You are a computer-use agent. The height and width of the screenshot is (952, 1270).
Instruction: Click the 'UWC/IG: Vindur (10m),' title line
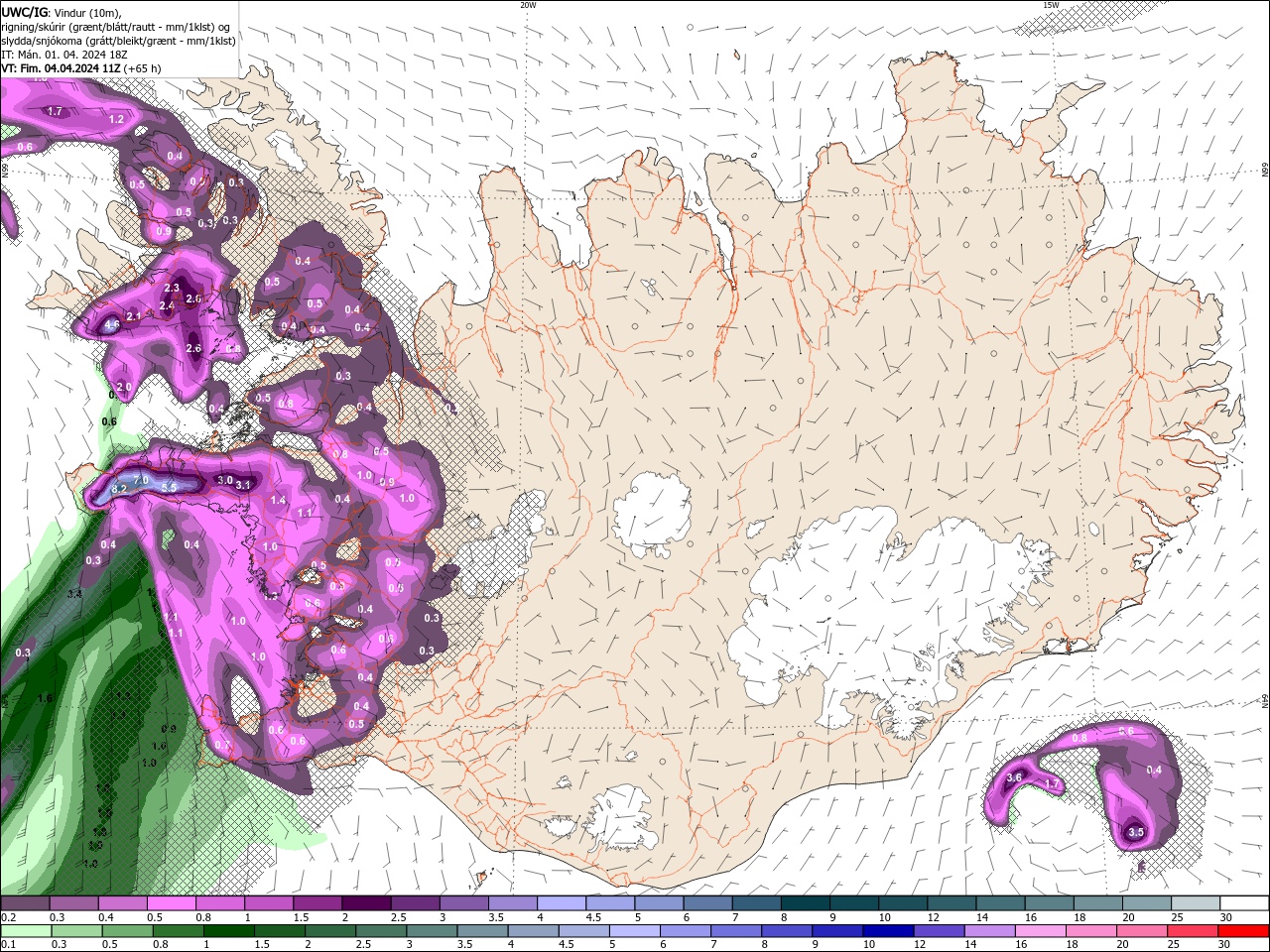coord(62,11)
